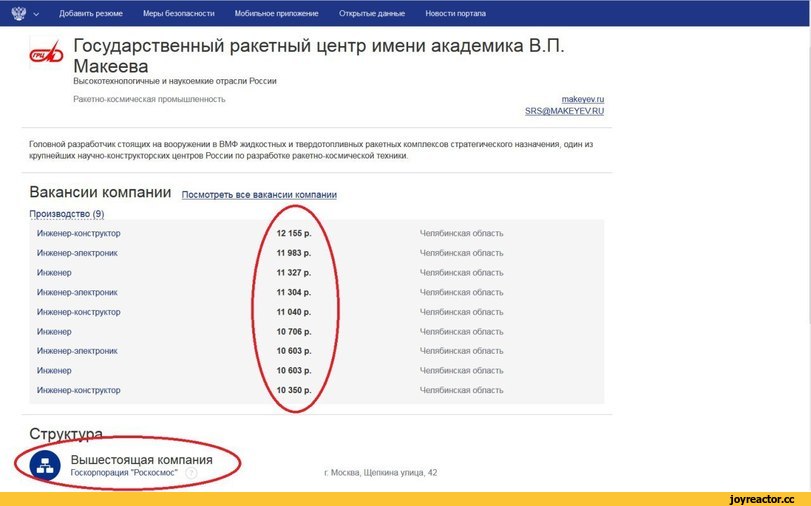Open the Добавить резюме menu item
This screenshot has height=506, width=811.
point(91,13)
